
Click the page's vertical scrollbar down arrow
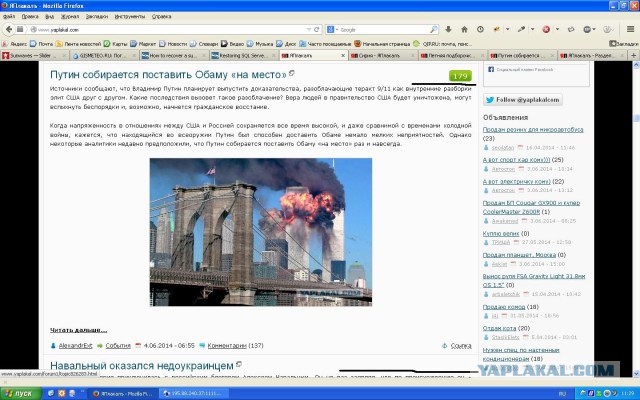636,373
